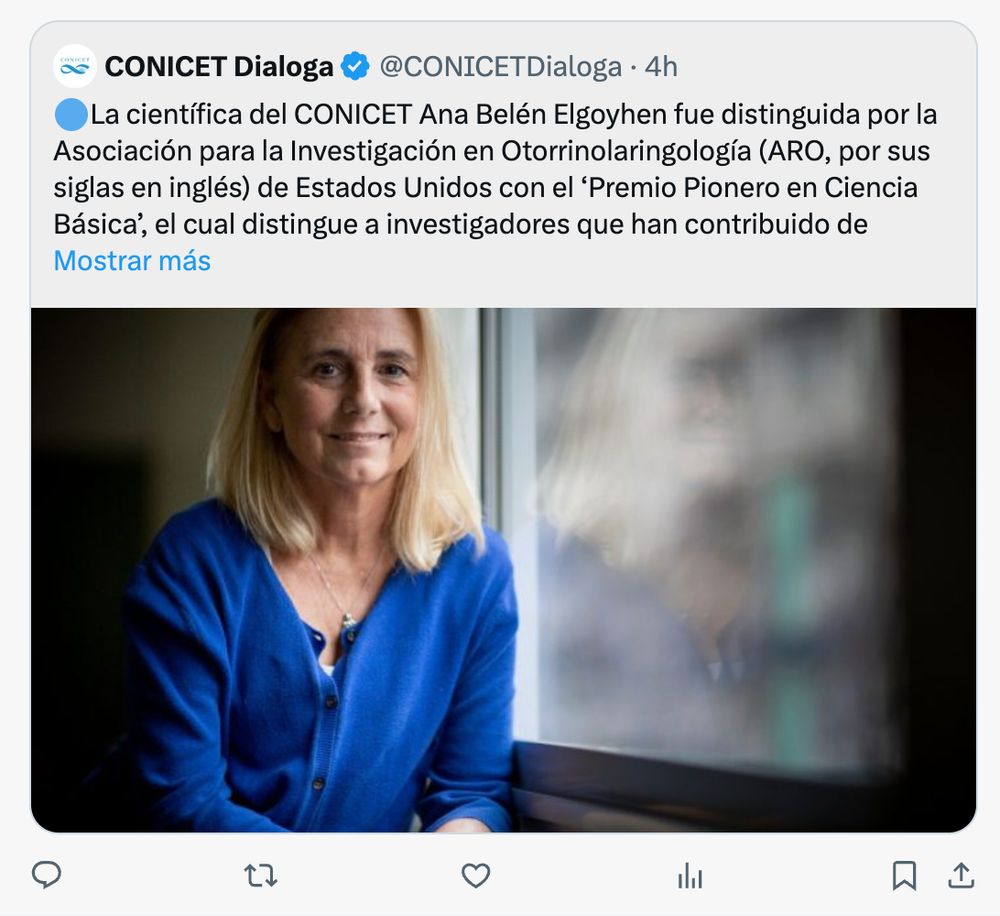
Task: Expand the tweet with 'Mostrar más'
Action: click(x=132, y=261)
